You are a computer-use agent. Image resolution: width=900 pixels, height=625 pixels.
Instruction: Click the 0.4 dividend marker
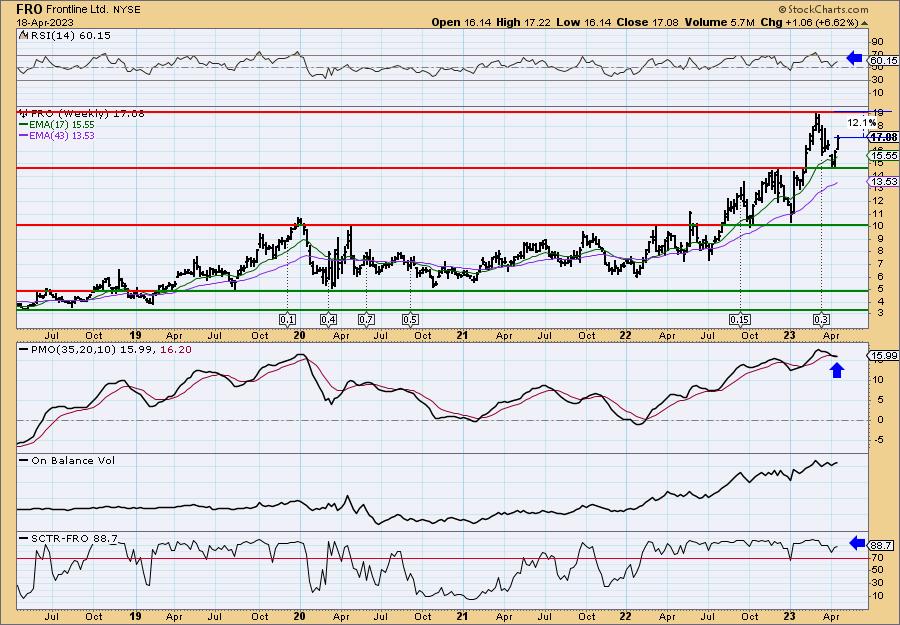point(328,320)
